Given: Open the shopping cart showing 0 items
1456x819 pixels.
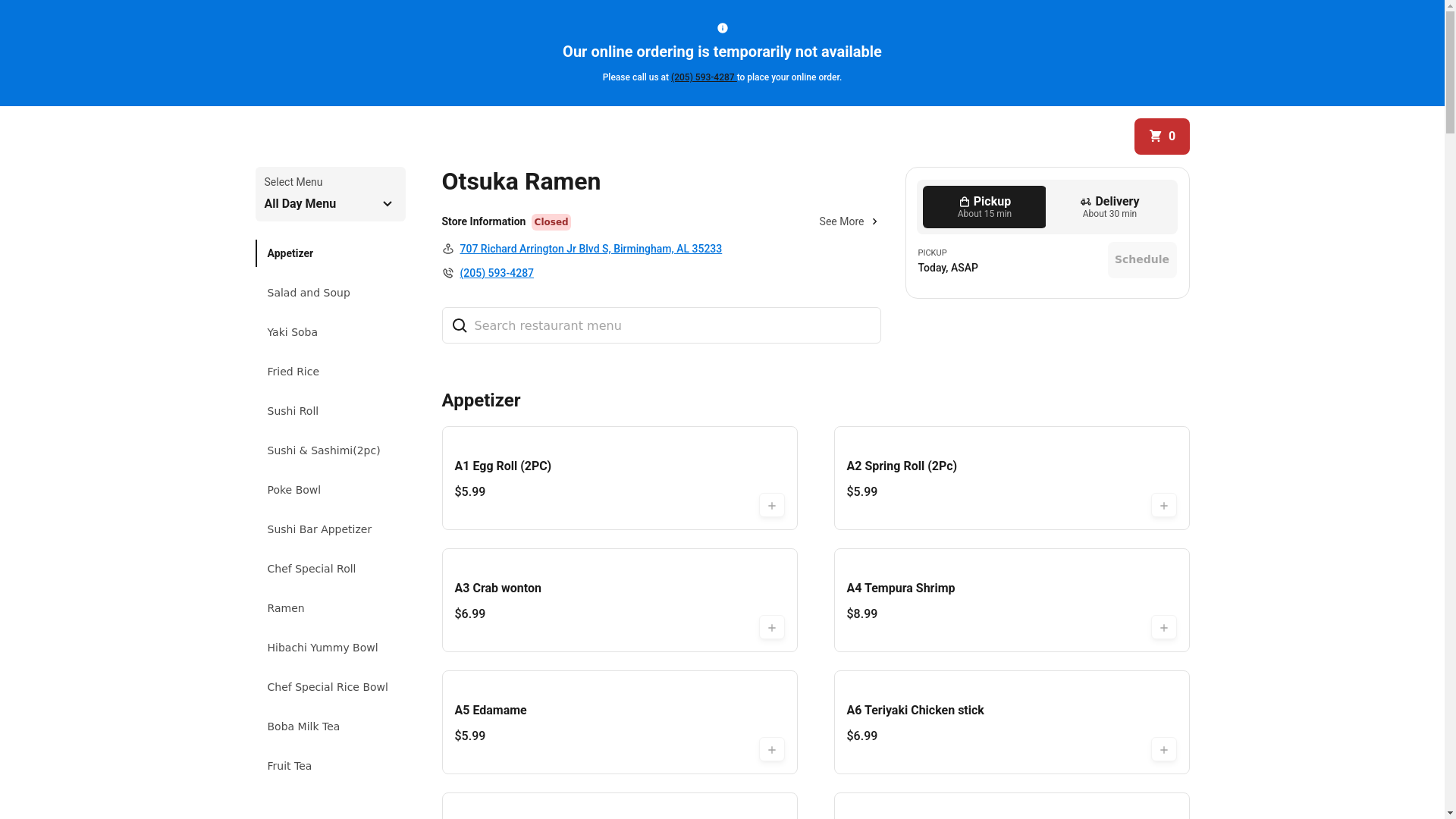Looking at the screenshot, I should (x=1162, y=136).
